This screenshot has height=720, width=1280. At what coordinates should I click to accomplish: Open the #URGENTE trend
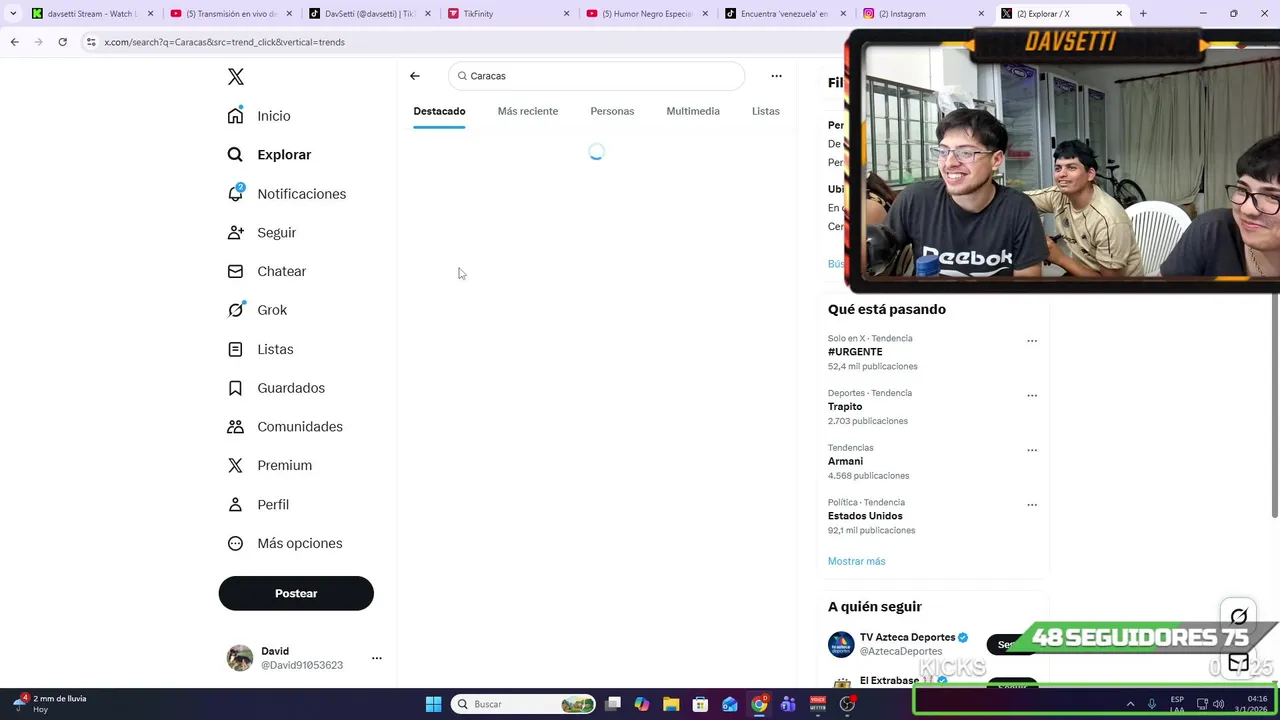[855, 352]
